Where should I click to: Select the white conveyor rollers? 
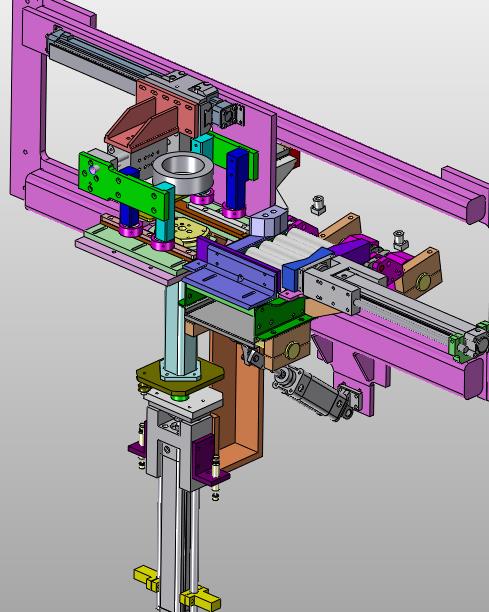click(287, 246)
